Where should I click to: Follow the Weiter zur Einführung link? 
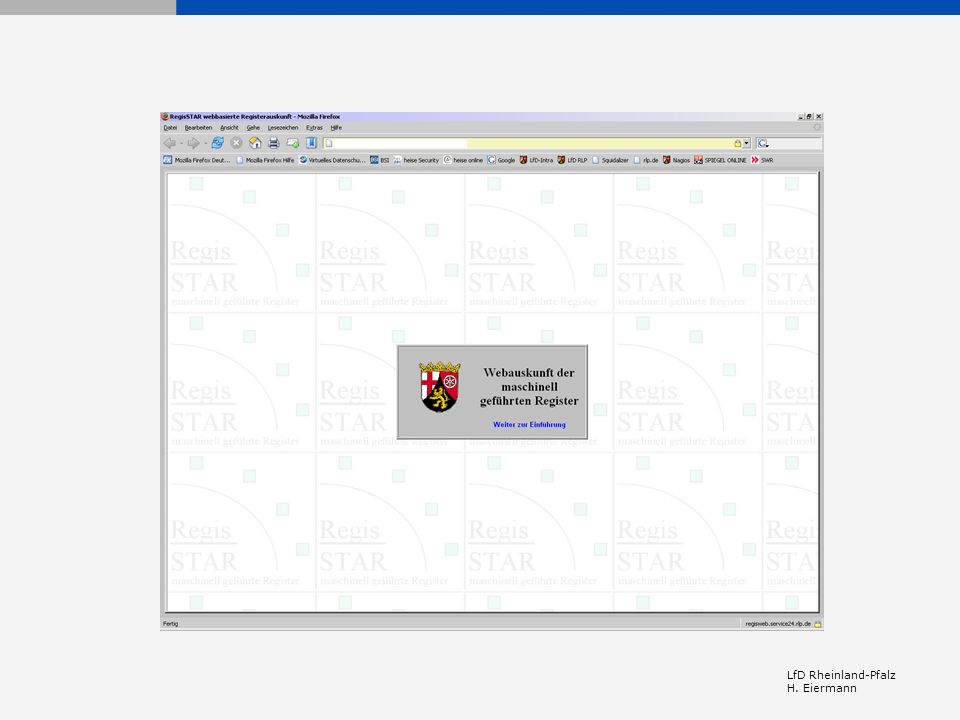[530, 424]
